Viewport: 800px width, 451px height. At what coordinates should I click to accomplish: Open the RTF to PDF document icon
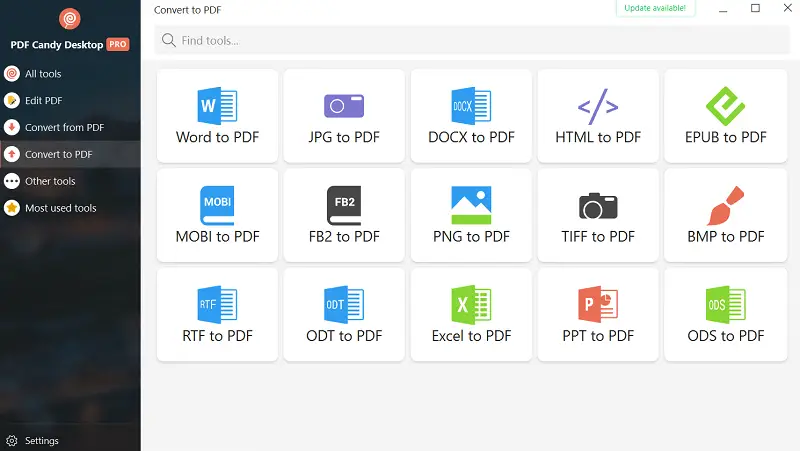click(217, 305)
